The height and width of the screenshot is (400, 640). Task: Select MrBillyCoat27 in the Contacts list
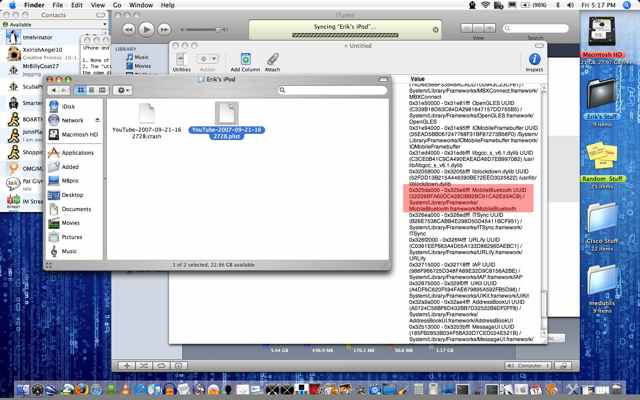pyautogui.click(x=40, y=69)
